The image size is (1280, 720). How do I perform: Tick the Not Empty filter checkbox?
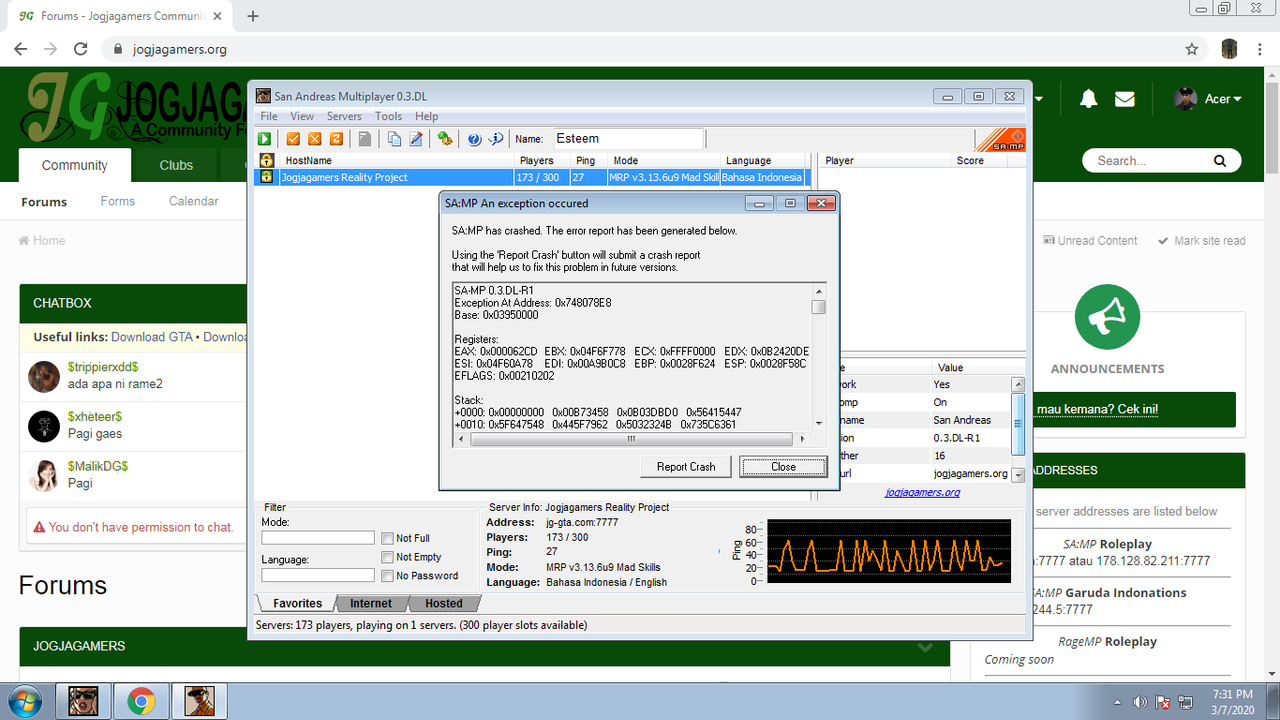coord(387,557)
